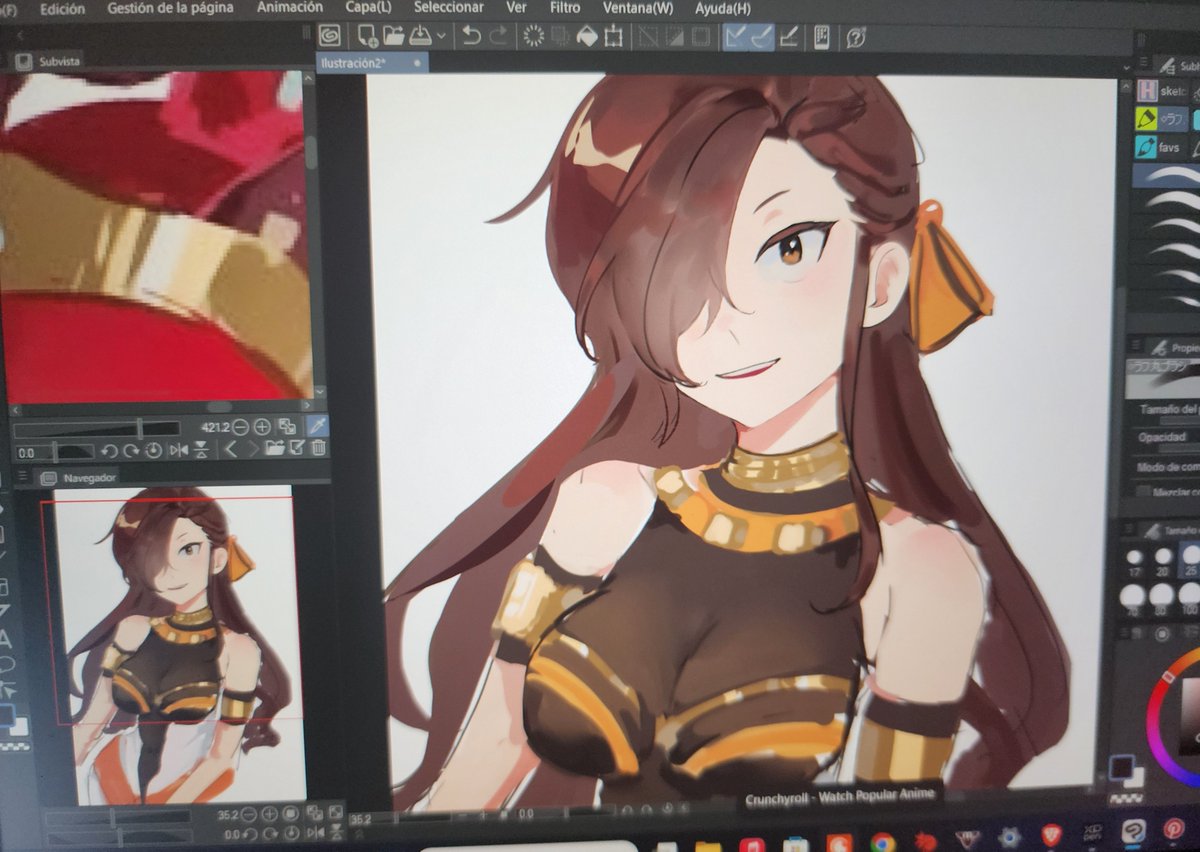
Task: Select brush size 17 preset
Action: [1134, 563]
